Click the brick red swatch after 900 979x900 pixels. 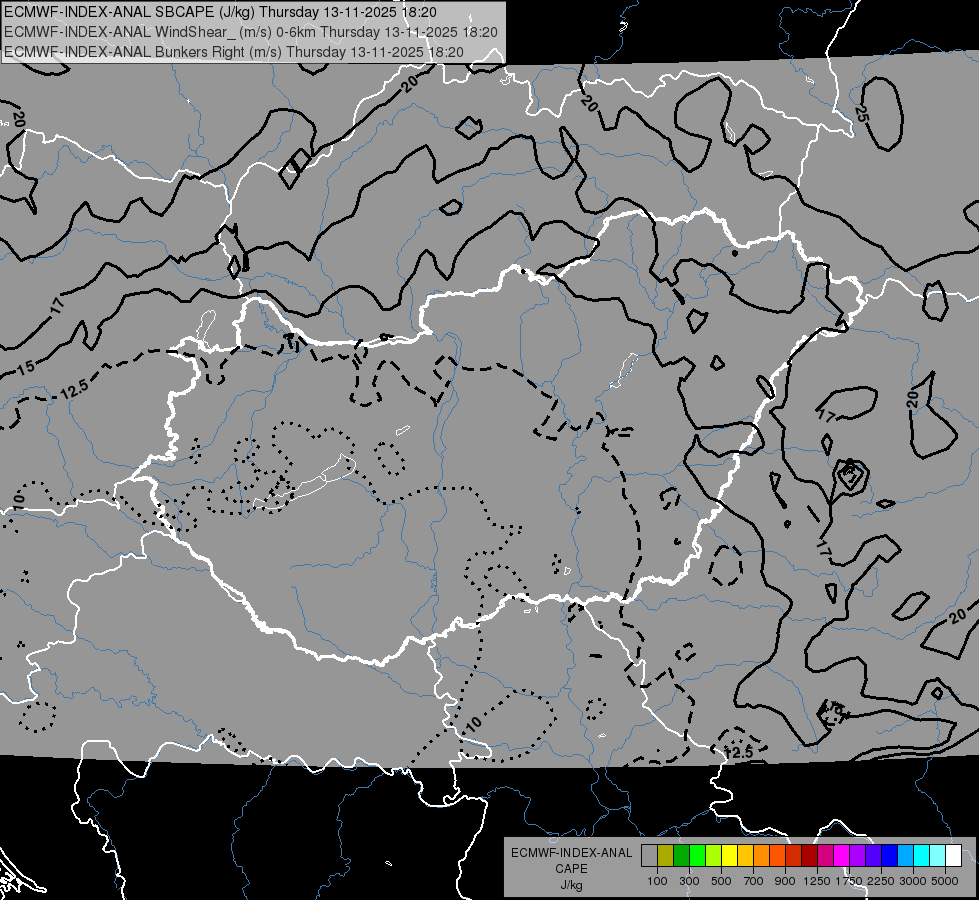click(794, 855)
